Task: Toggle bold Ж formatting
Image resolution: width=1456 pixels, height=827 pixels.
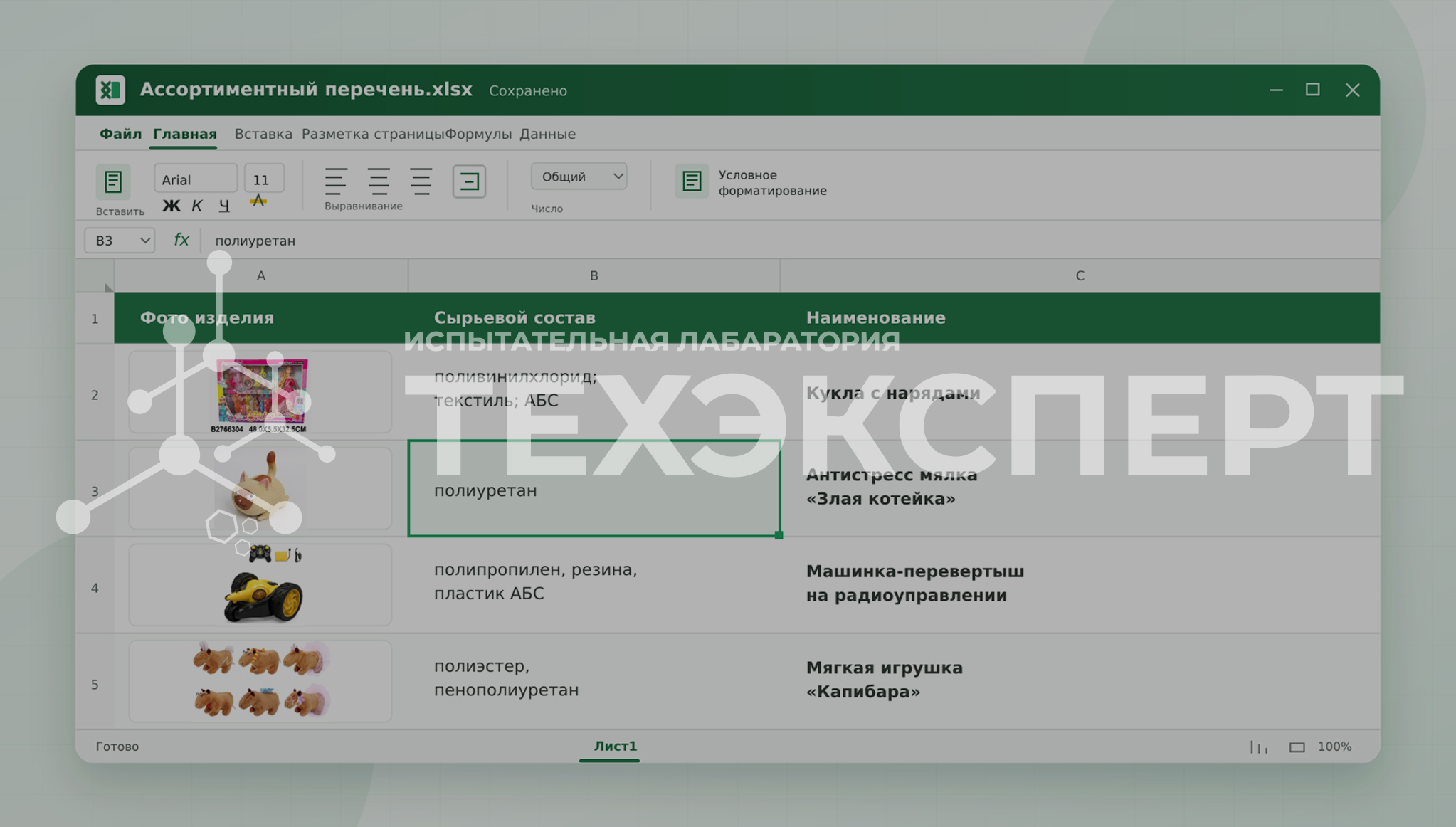Action: coord(171,206)
